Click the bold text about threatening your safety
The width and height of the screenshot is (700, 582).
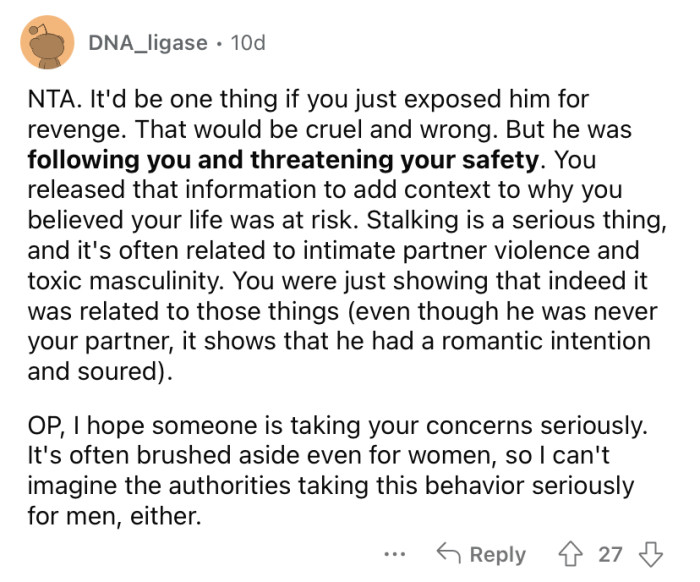(x=283, y=159)
